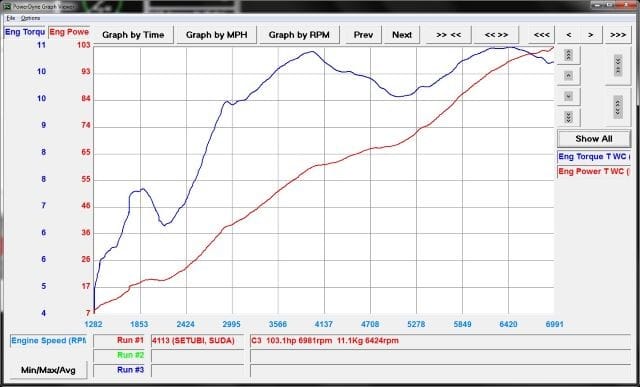Click the triple up-chevron fast scroll button
This screenshot has height=387, width=640.
pyautogui.click(x=568, y=54)
